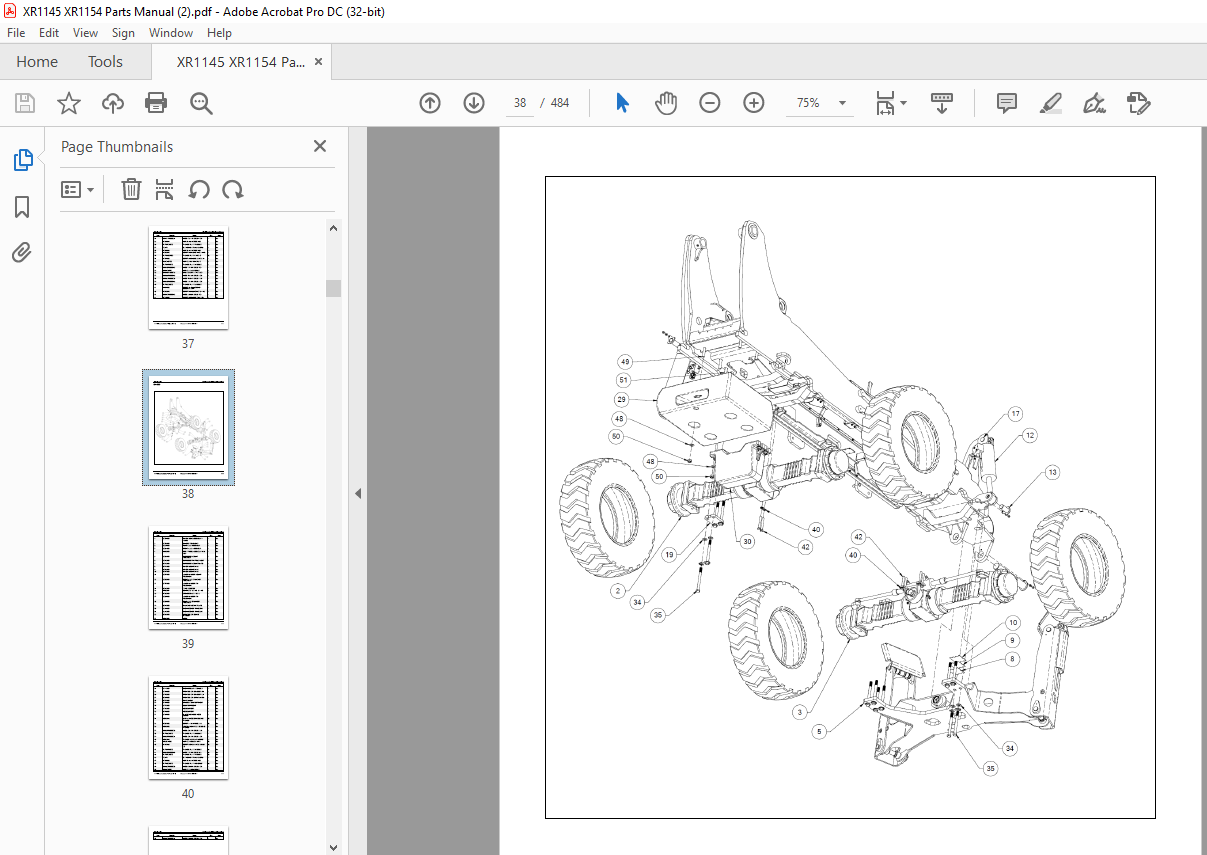This screenshot has height=855, width=1207.
Task: Open the Sign menu
Action: point(124,33)
